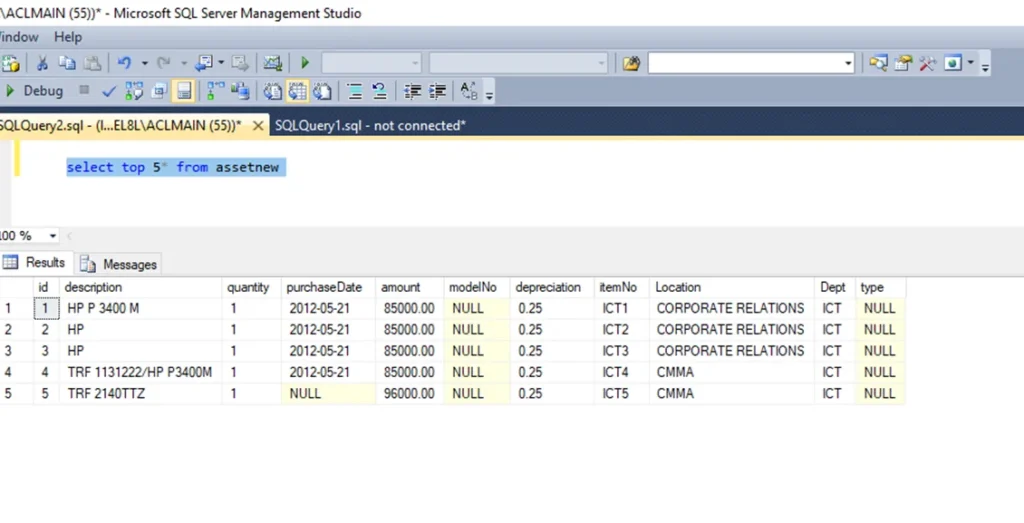Toggle Include Client Statistics icon

[240, 91]
